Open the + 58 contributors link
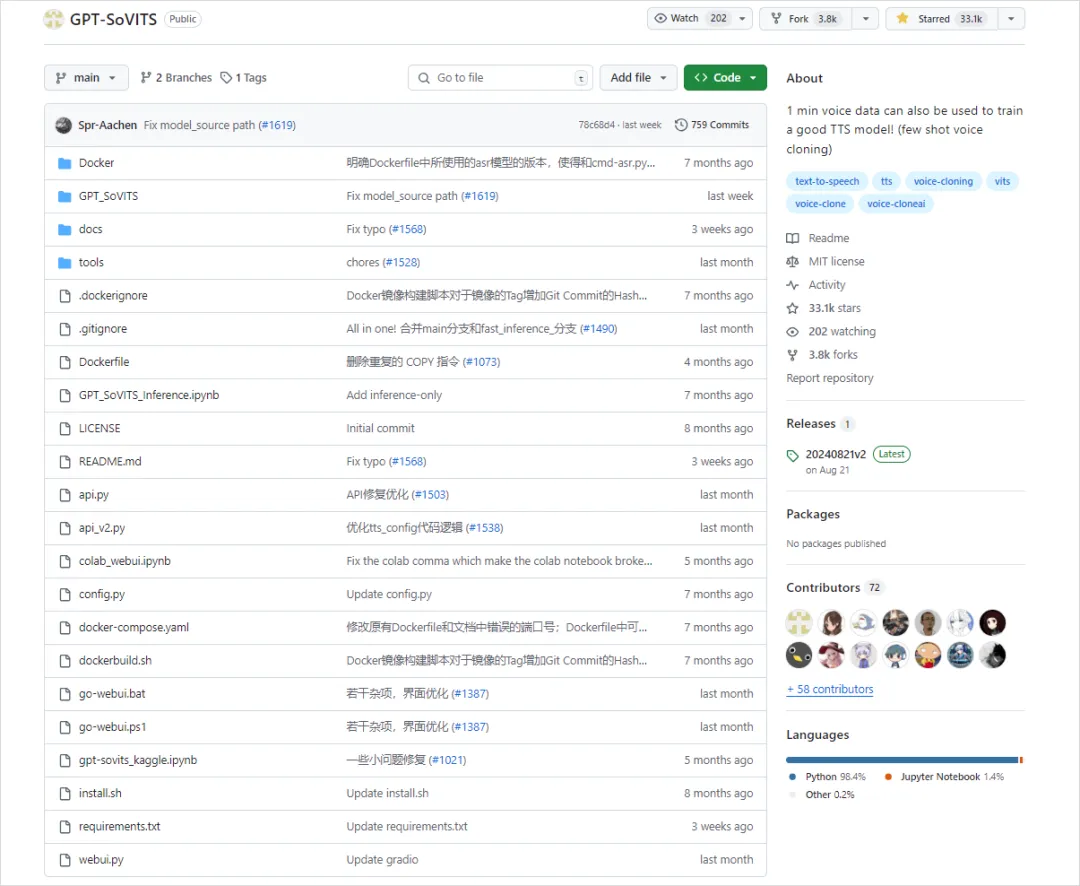 (830, 690)
